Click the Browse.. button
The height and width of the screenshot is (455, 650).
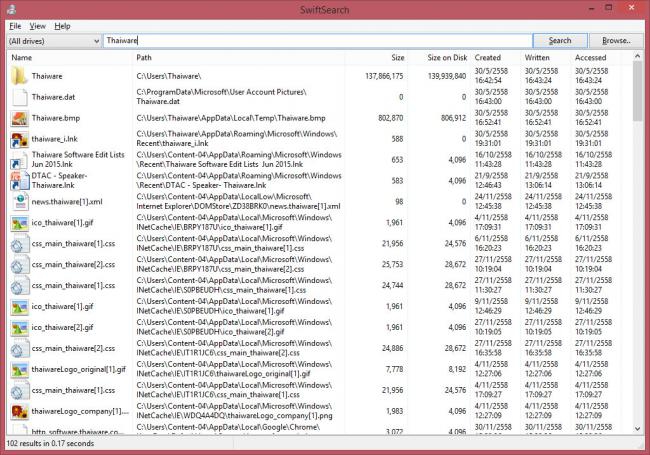pyautogui.click(x=616, y=41)
